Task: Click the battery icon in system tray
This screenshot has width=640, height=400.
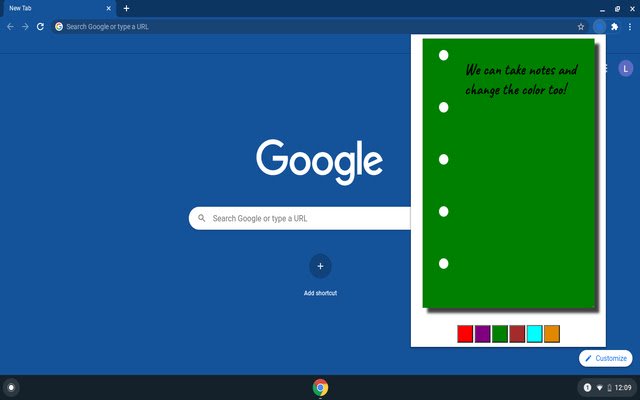Action: pyautogui.click(x=609, y=388)
